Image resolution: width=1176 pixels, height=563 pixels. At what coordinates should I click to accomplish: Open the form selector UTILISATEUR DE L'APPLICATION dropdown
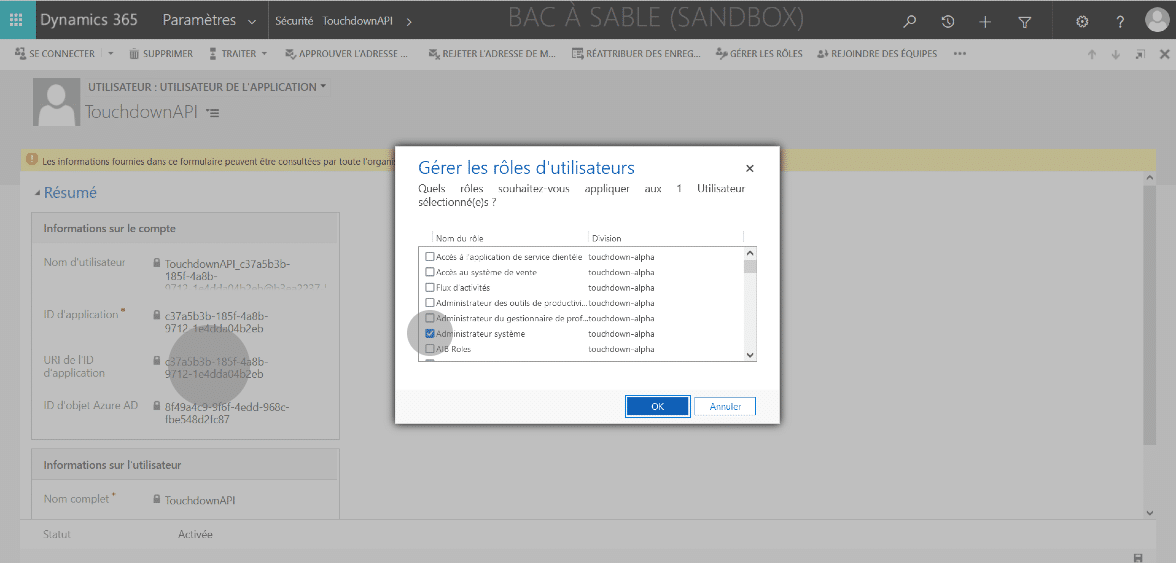[x=207, y=87]
